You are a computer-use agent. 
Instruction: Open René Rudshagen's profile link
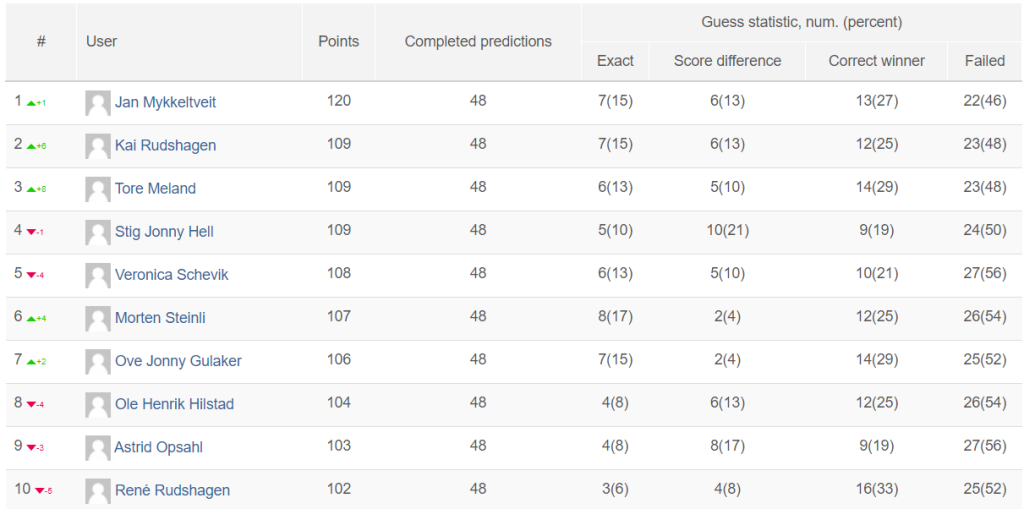tap(172, 491)
